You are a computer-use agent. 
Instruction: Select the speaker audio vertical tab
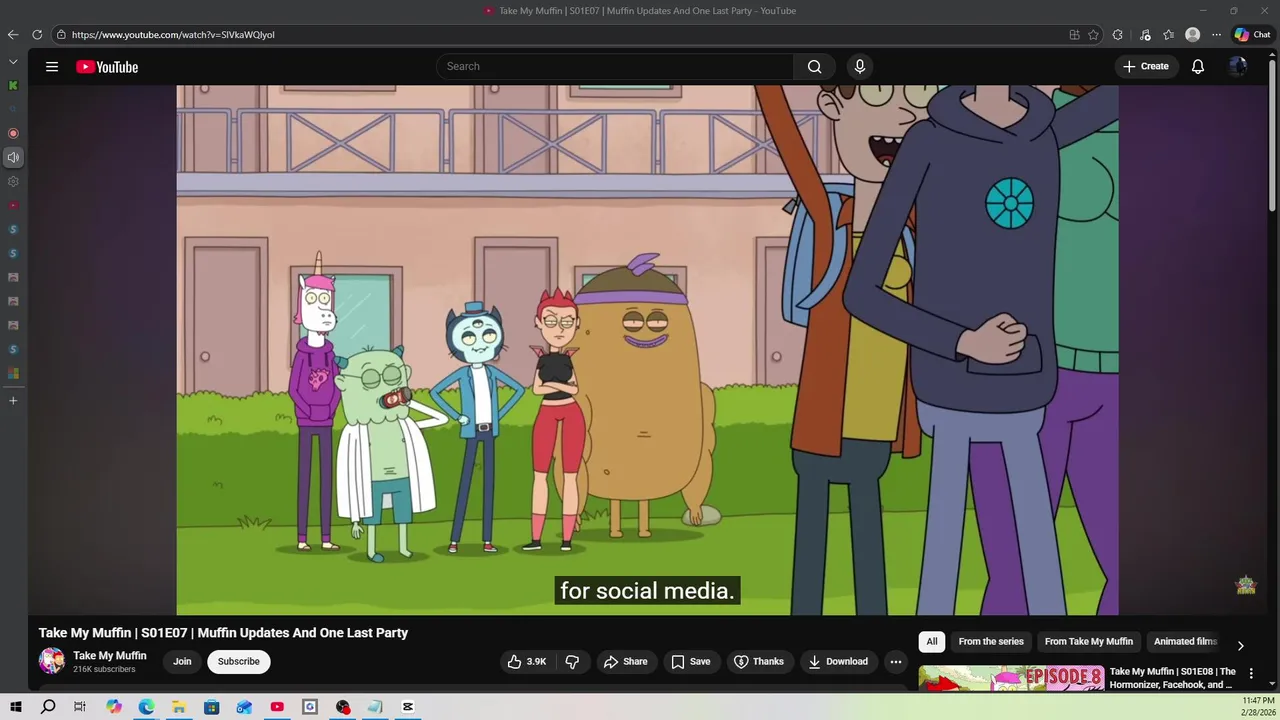coord(13,157)
